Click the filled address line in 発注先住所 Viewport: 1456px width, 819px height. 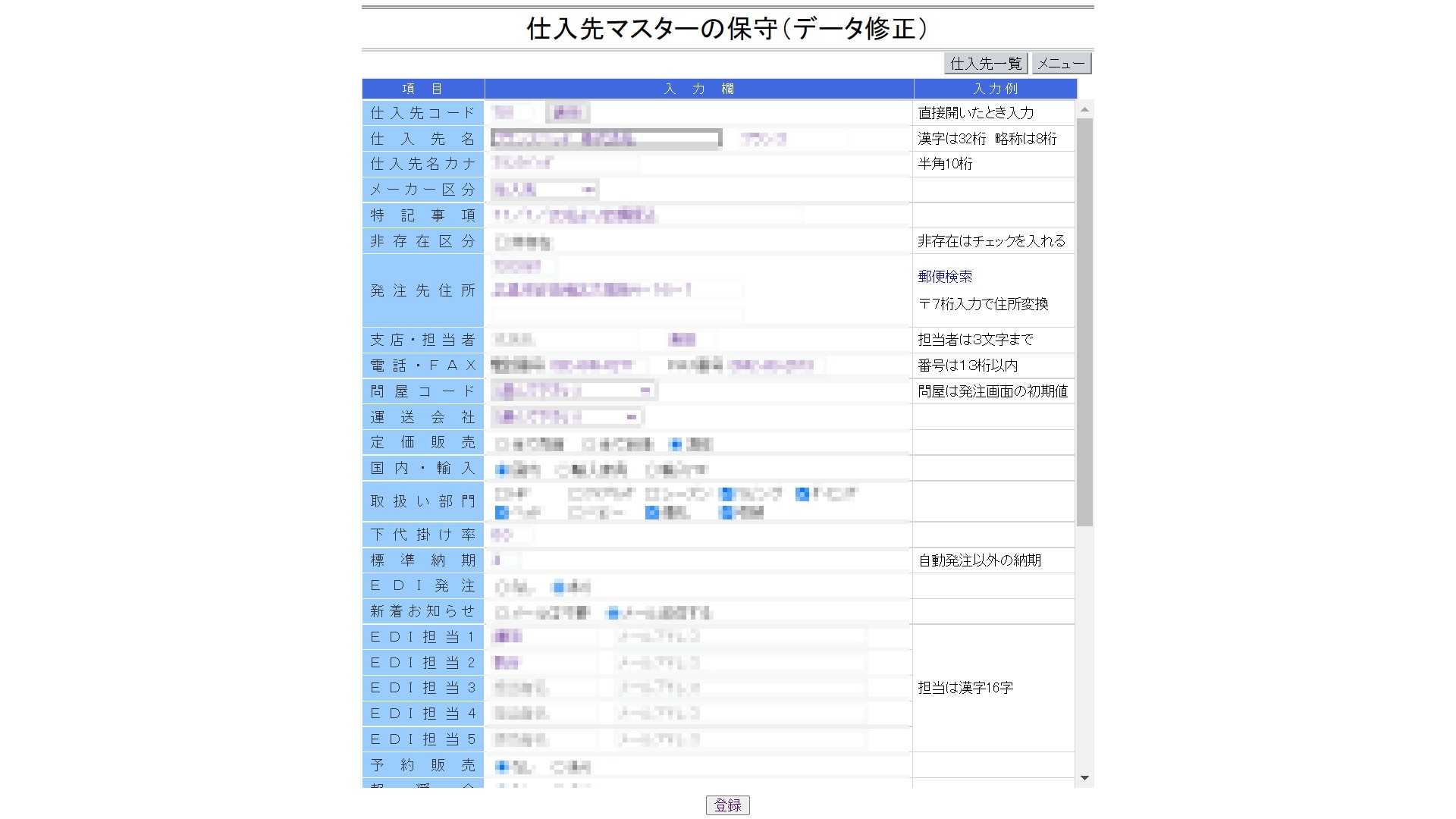pyautogui.click(x=617, y=290)
